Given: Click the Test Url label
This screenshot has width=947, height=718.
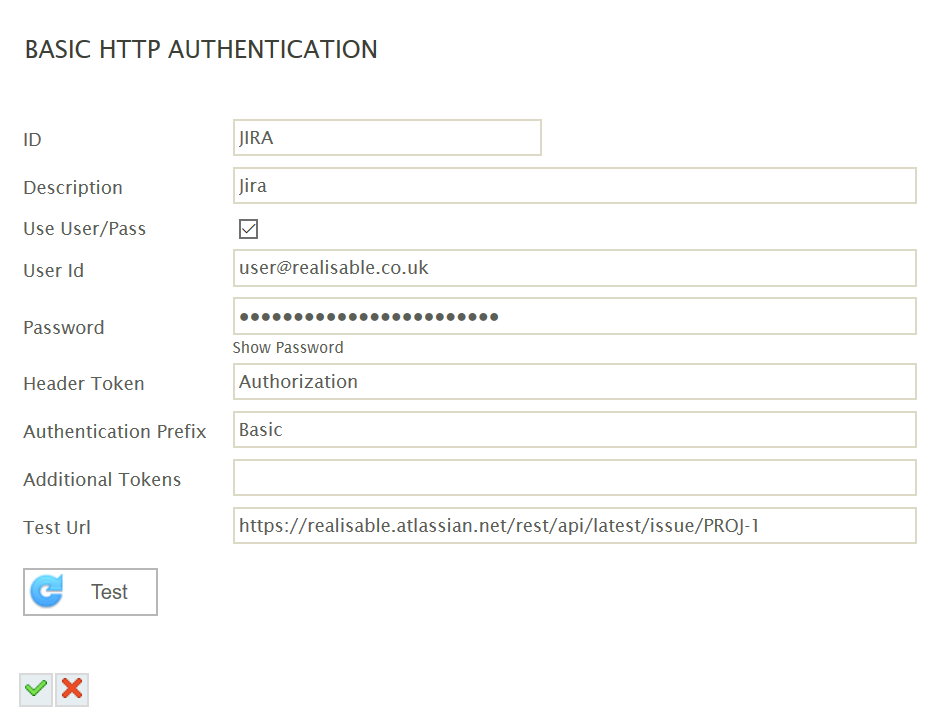Looking at the screenshot, I should point(57,528).
